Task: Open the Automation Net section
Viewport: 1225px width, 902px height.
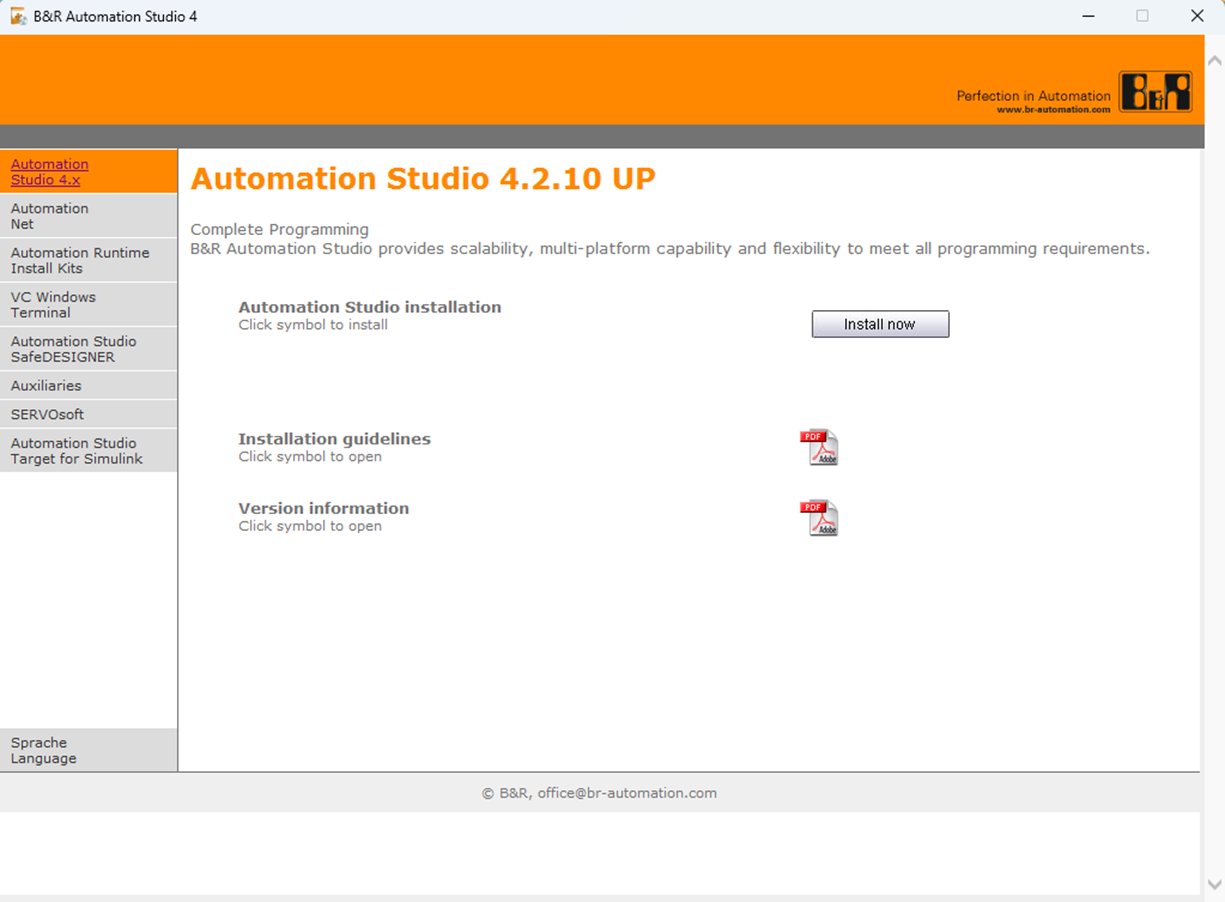Action: point(49,216)
